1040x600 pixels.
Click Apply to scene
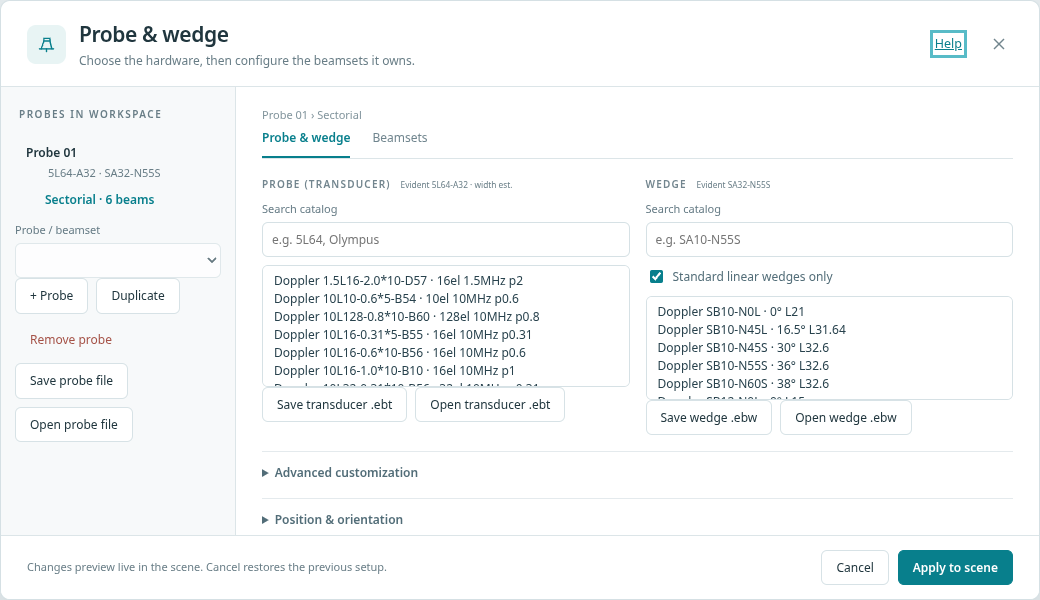[955, 568]
